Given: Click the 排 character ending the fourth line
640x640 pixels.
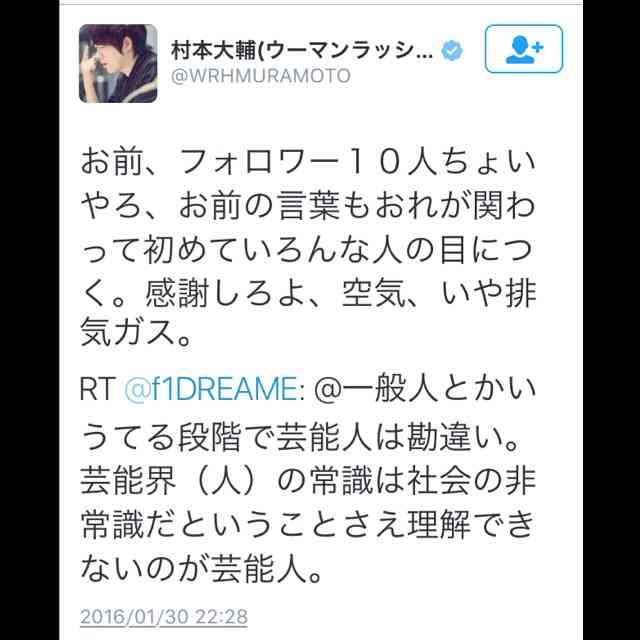Looking at the screenshot, I should (520, 293).
